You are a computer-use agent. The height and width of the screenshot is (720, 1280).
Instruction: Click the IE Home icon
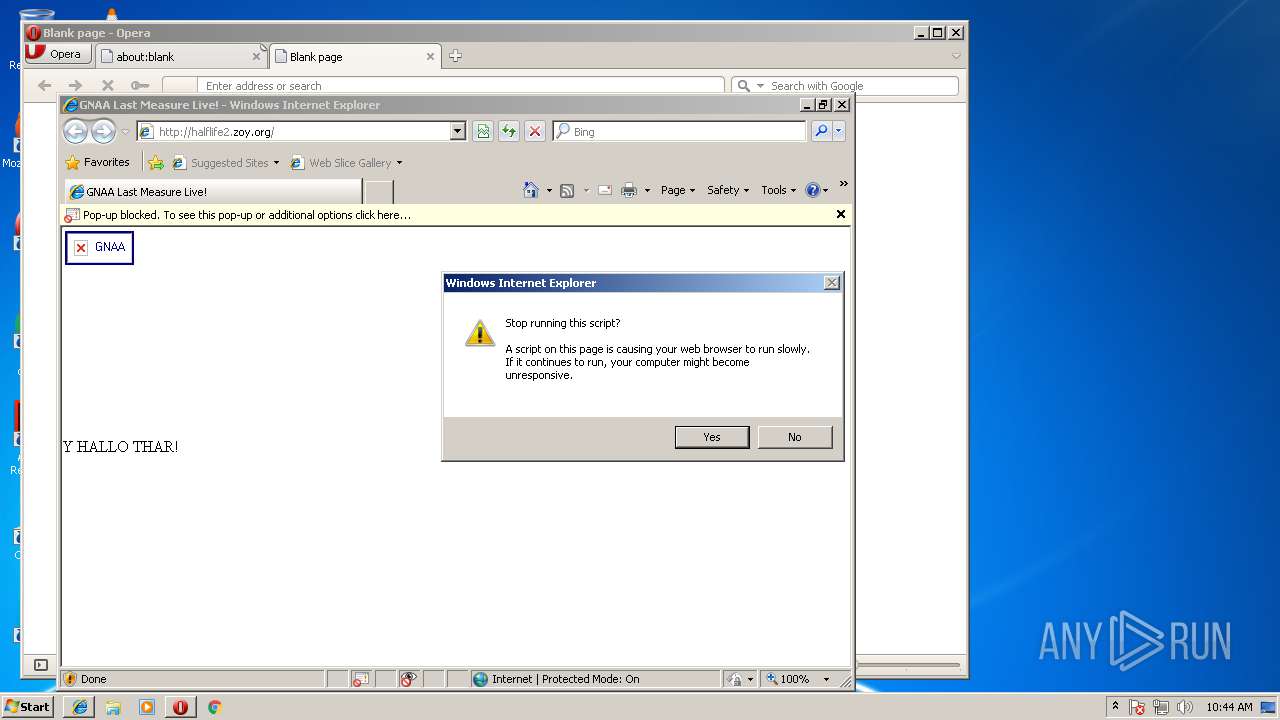[x=531, y=190]
